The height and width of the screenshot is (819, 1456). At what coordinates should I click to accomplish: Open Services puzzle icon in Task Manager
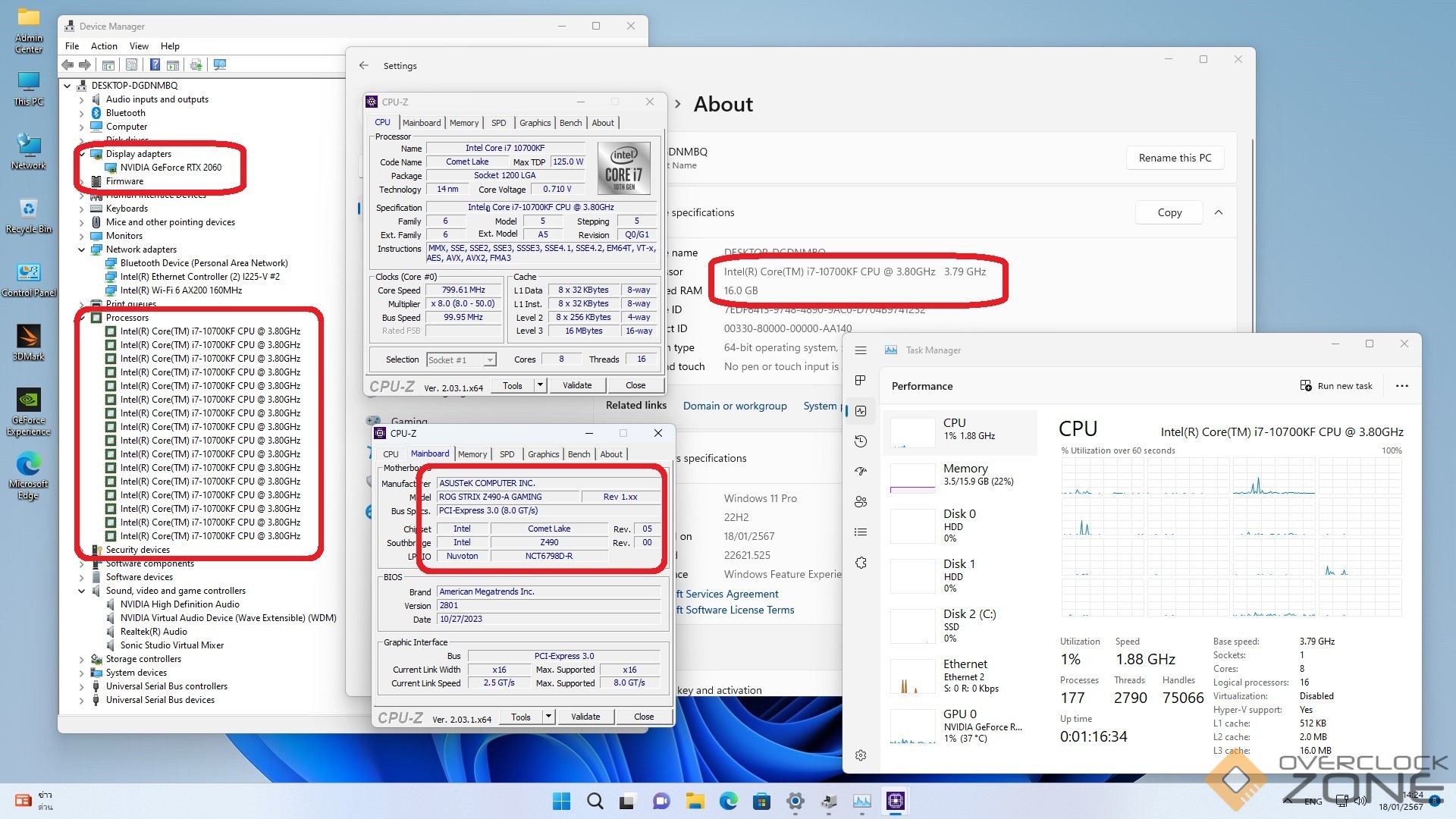pyautogui.click(x=861, y=563)
